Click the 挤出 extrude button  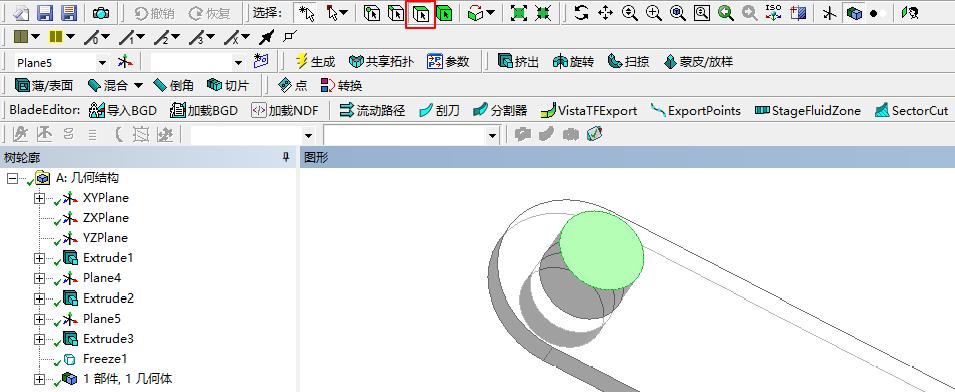518,61
